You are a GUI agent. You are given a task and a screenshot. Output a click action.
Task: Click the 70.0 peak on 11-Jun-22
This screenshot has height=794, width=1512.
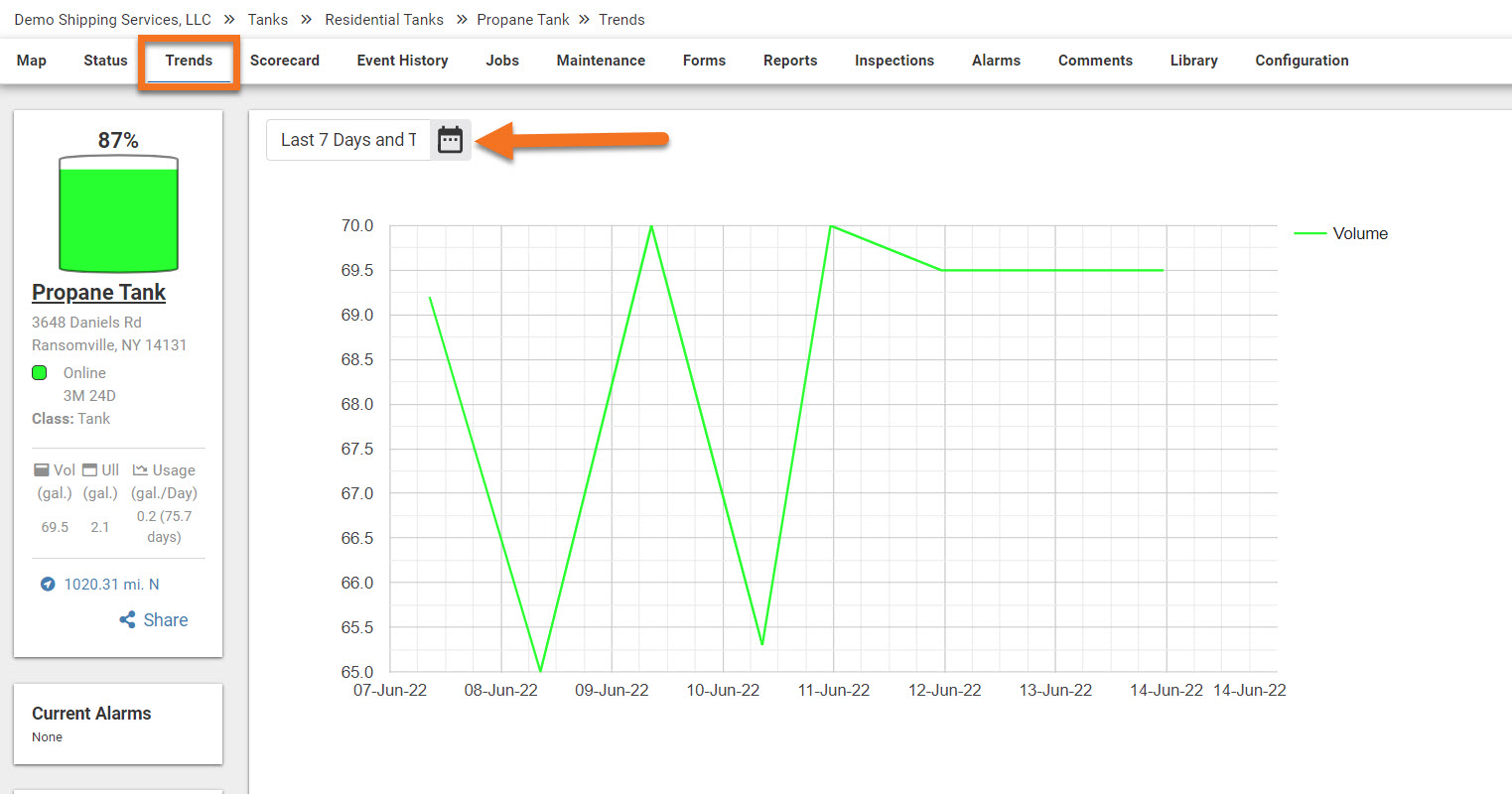[x=832, y=226]
